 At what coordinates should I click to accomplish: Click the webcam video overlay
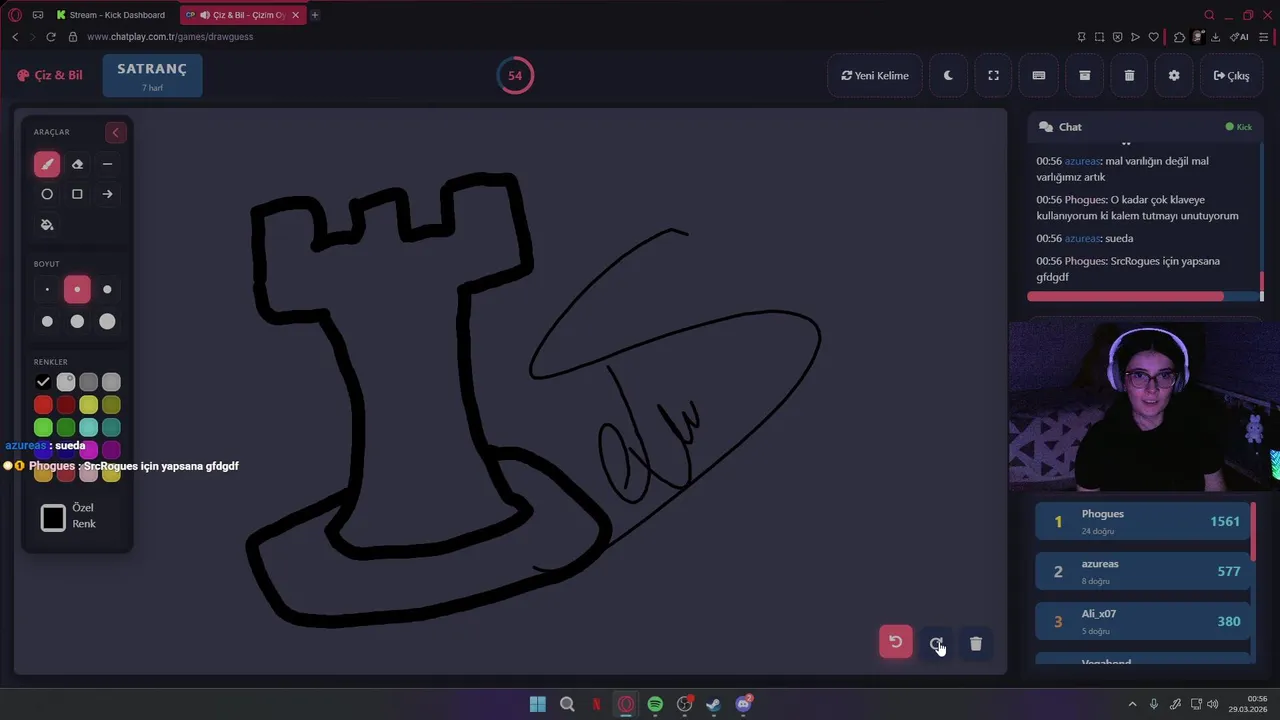(1144, 407)
